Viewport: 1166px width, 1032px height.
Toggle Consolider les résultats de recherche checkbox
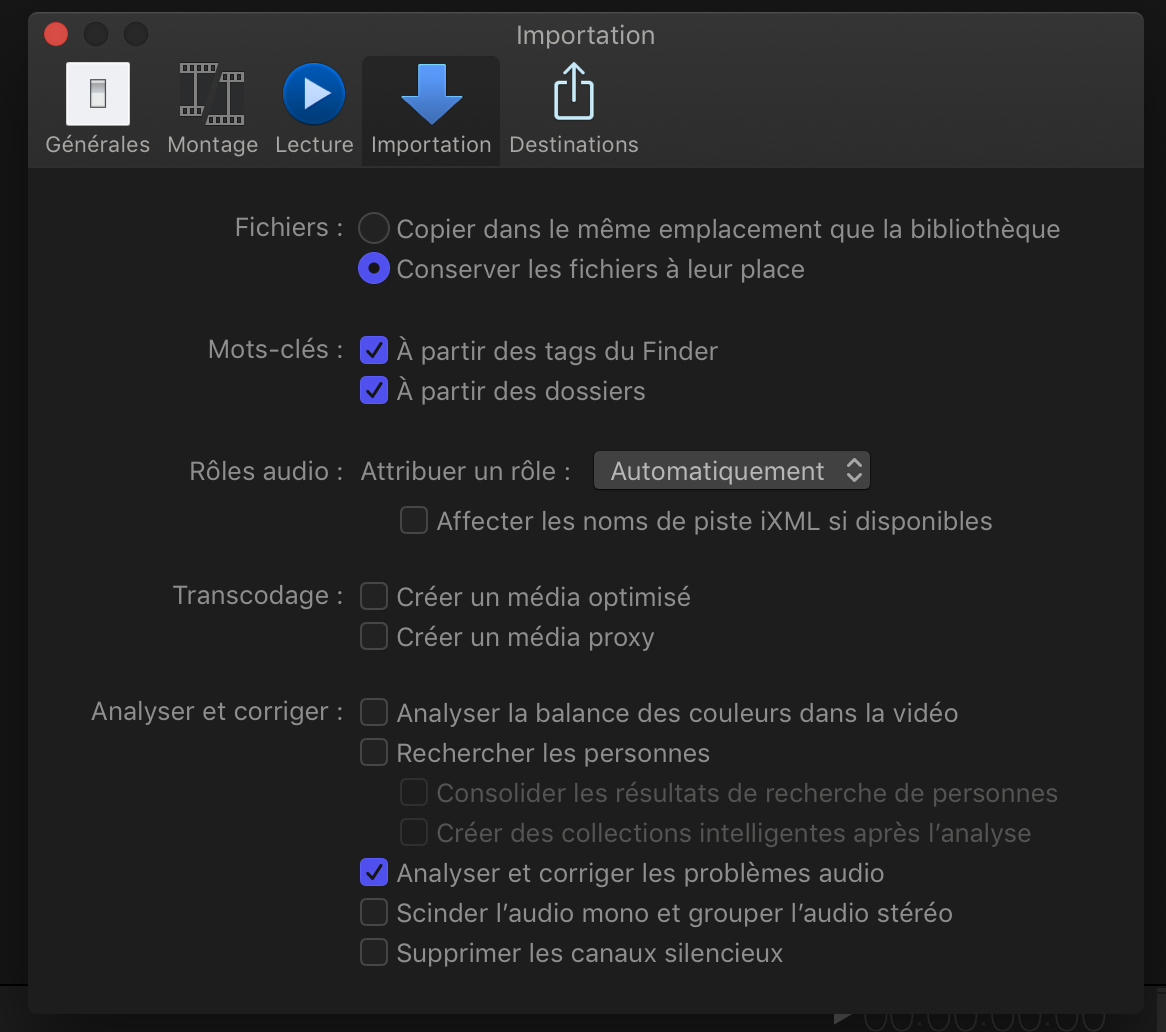(413, 793)
